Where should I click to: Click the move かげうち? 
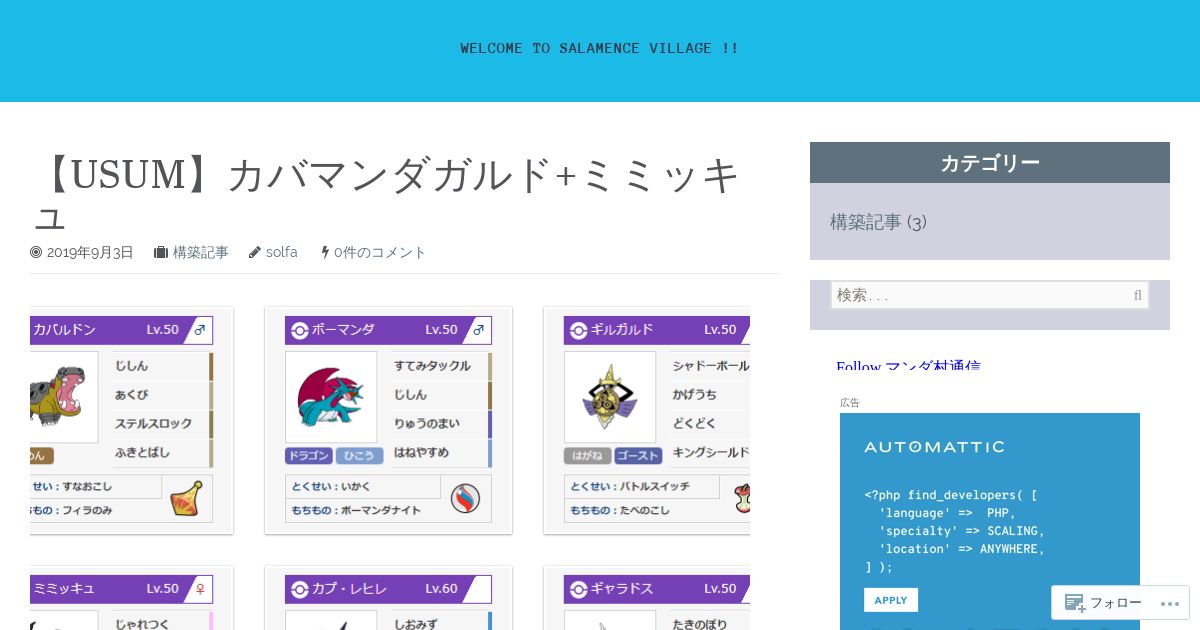[694, 395]
